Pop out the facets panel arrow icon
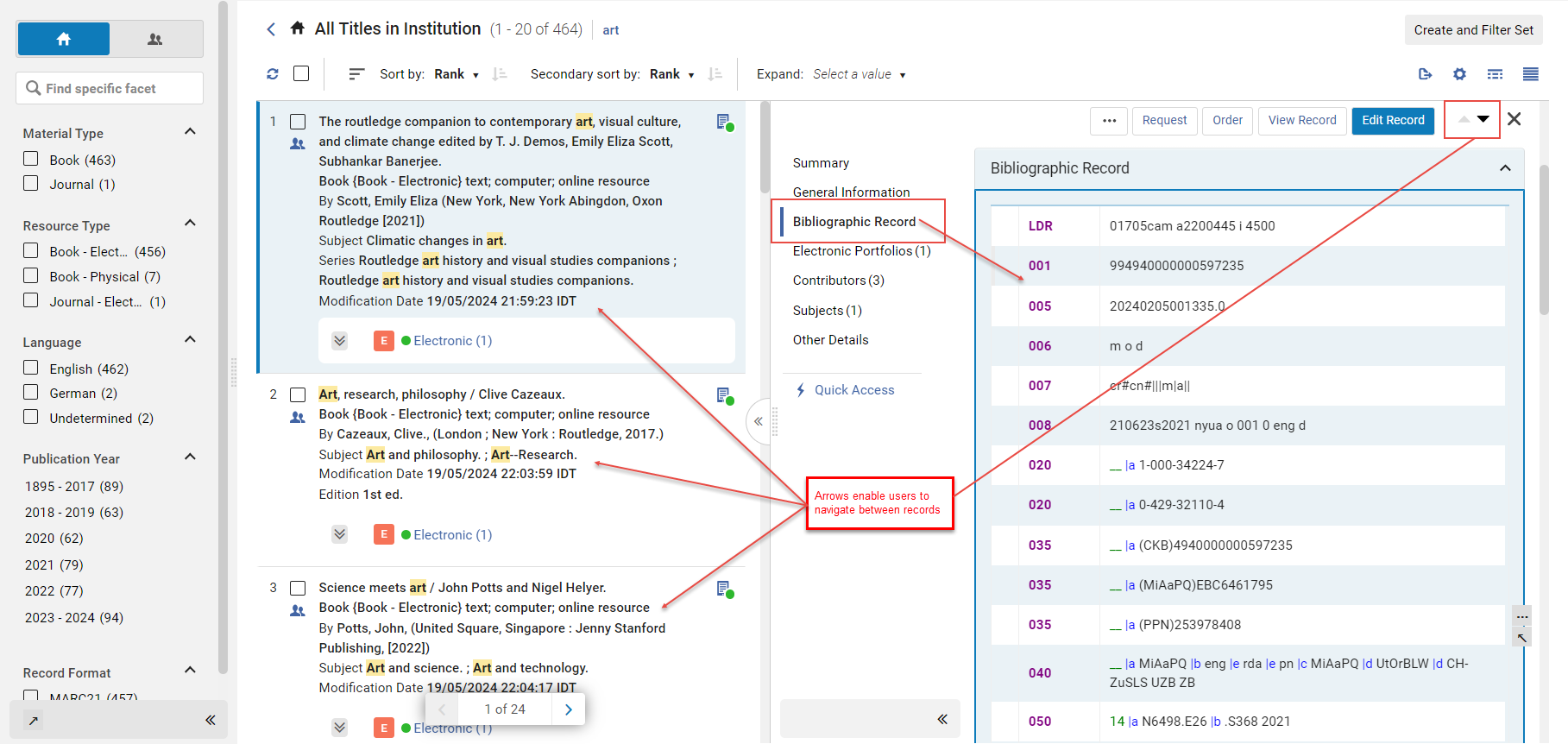This screenshot has width=1568, height=744. coord(33,721)
